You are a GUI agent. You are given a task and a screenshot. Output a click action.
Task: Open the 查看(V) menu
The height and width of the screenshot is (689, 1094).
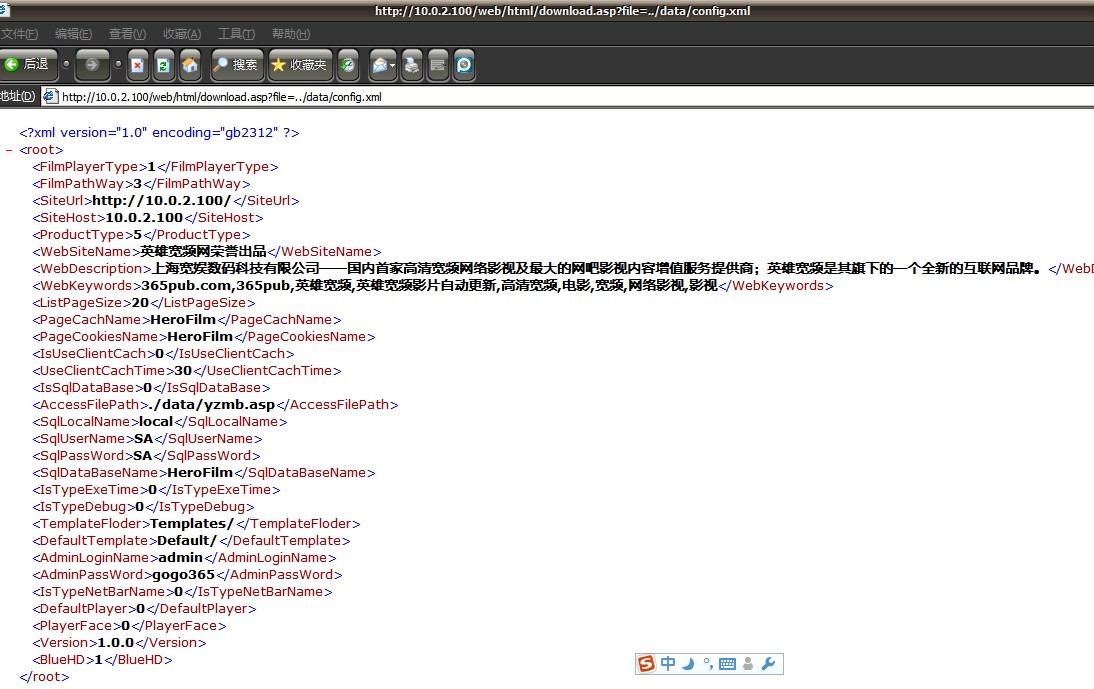pos(127,33)
